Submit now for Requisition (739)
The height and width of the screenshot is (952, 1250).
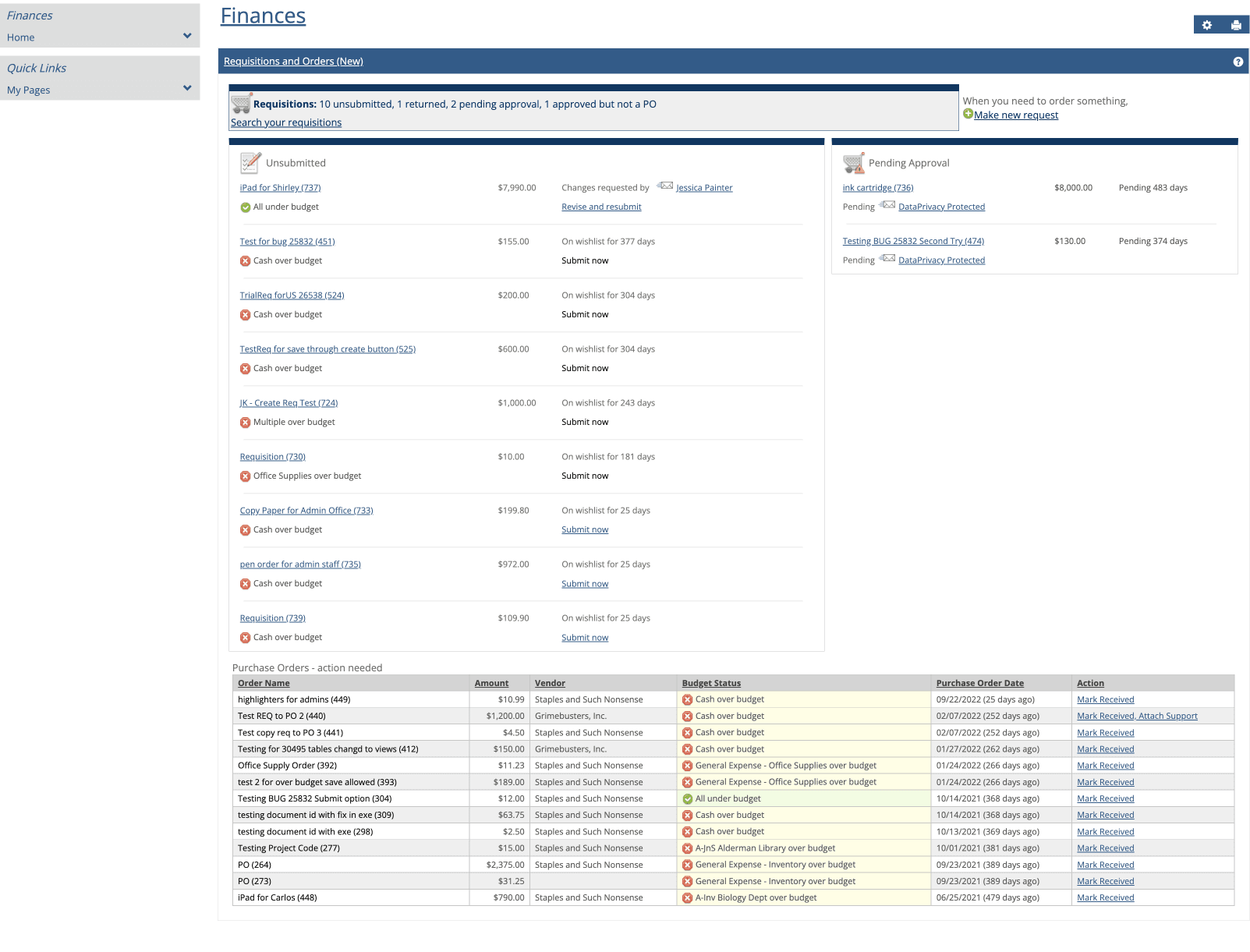pyautogui.click(x=585, y=638)
